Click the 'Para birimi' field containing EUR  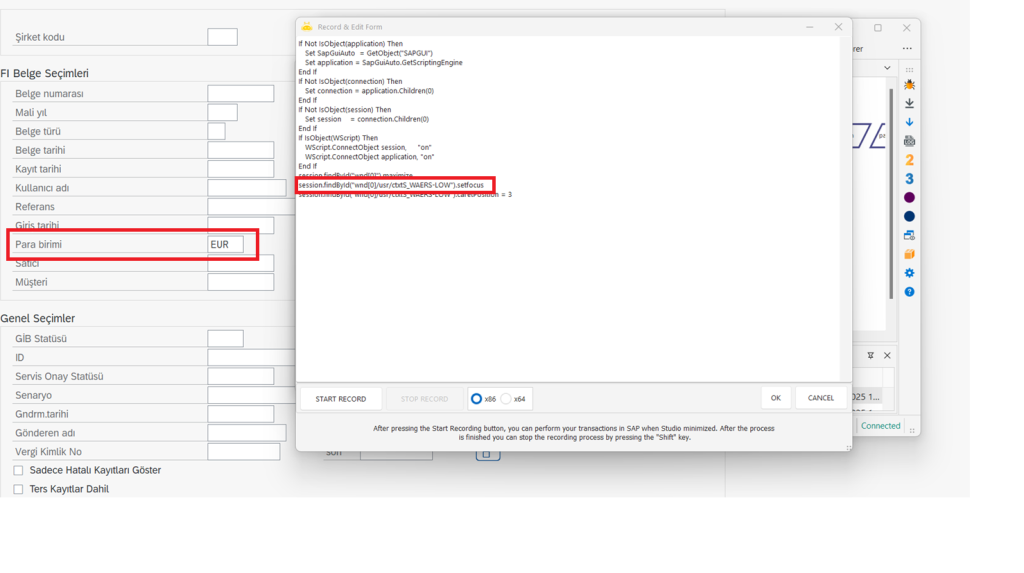pos(225,245)
